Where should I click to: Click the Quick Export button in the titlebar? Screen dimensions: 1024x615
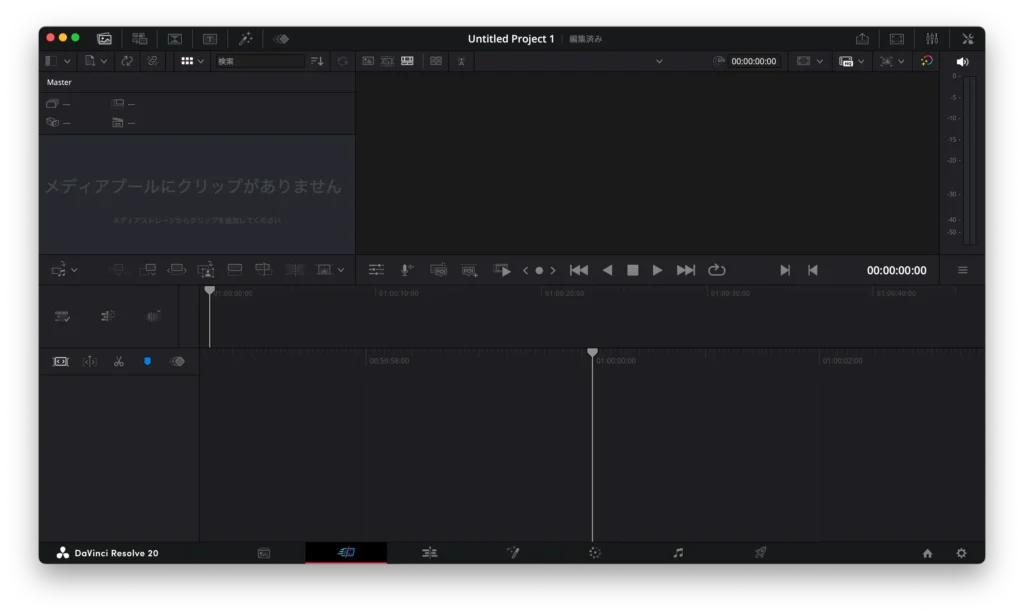point(863,38)
